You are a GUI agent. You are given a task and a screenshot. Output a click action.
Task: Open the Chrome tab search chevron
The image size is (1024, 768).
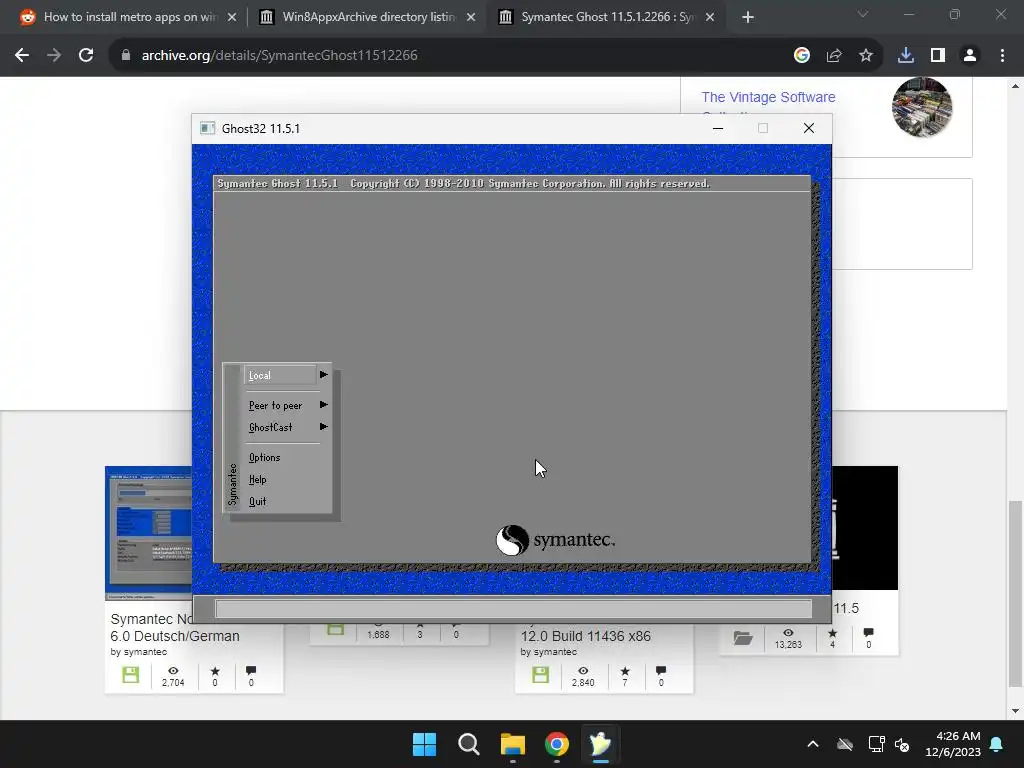[863, 14]
